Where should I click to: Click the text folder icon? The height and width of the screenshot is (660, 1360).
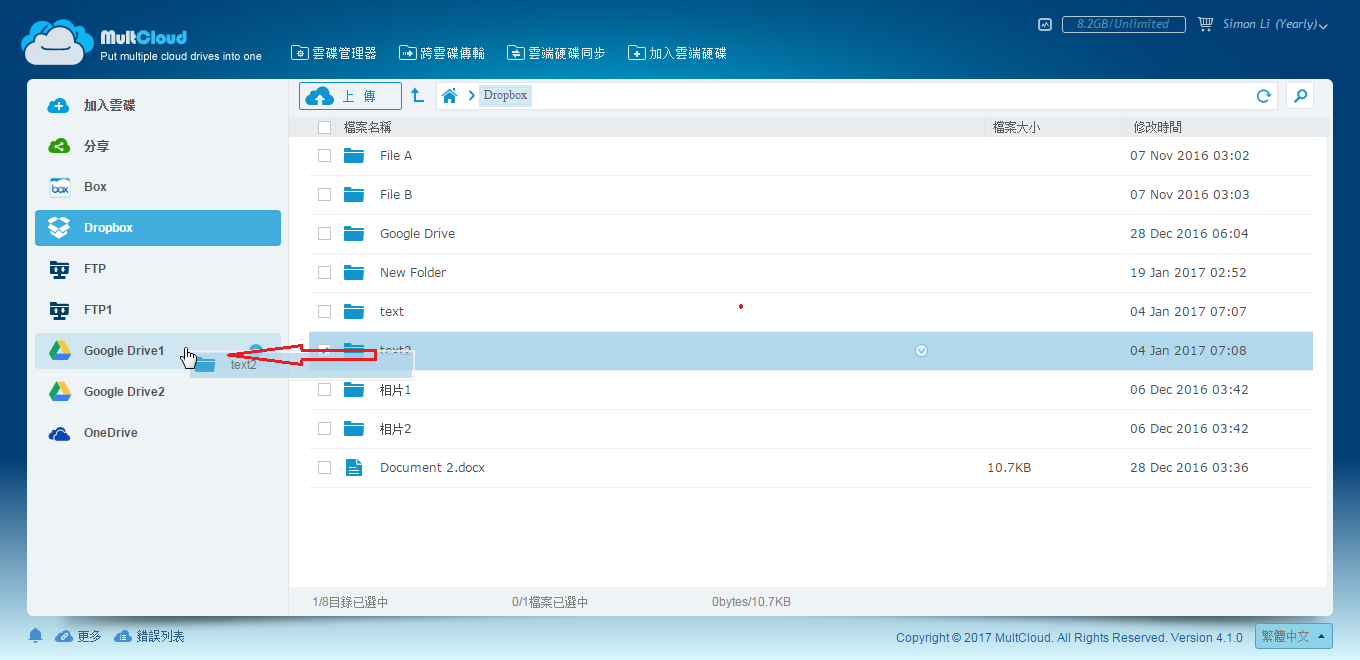click(x=354, y=311)
